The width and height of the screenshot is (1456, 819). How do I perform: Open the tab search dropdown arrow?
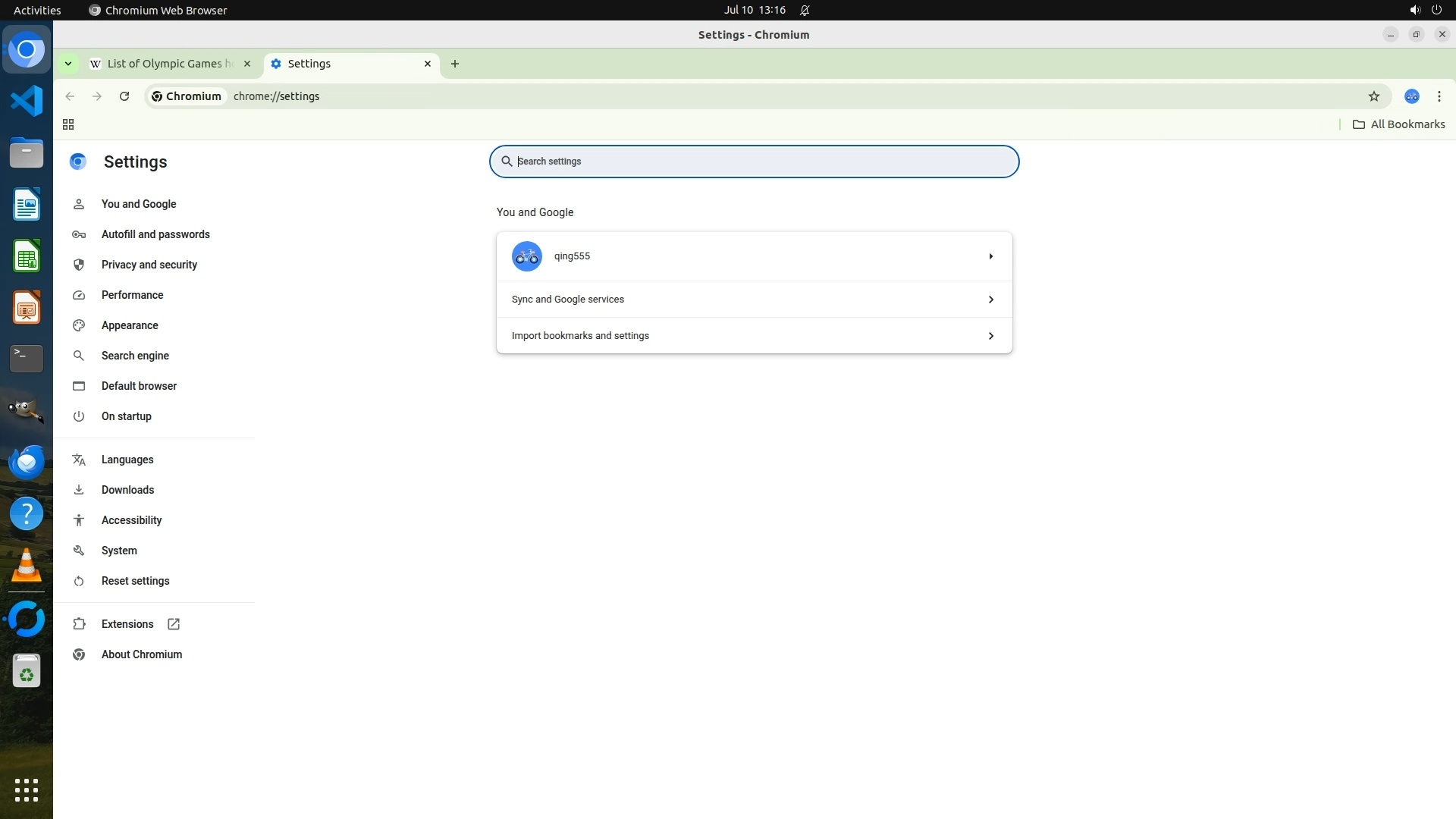(x=68, y=64)
